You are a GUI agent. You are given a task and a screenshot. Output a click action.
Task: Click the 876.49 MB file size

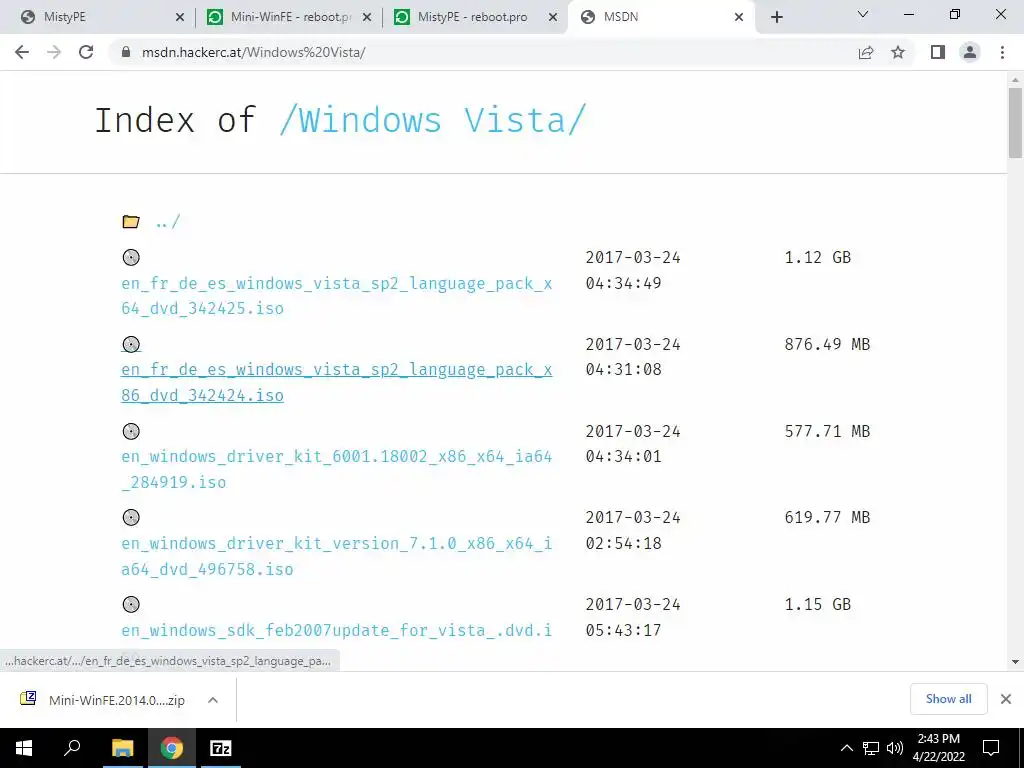point(827,344)
